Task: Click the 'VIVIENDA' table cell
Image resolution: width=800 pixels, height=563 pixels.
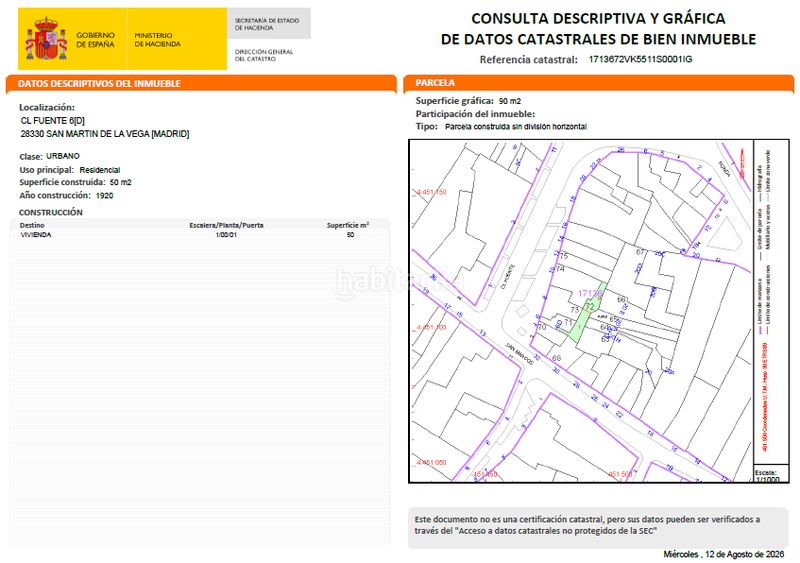Action: 36,235
